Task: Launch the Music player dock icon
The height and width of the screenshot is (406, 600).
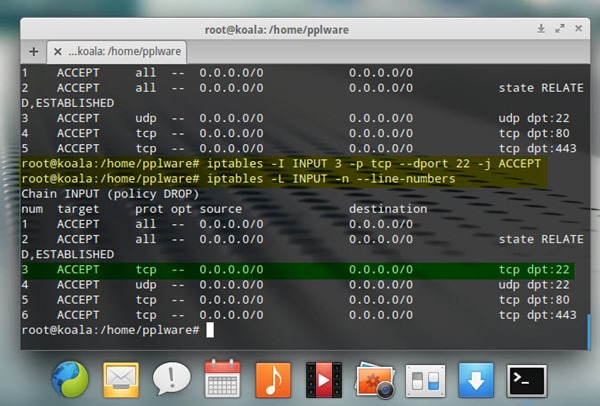Action: pyautogui.click(x=273, y=380)
